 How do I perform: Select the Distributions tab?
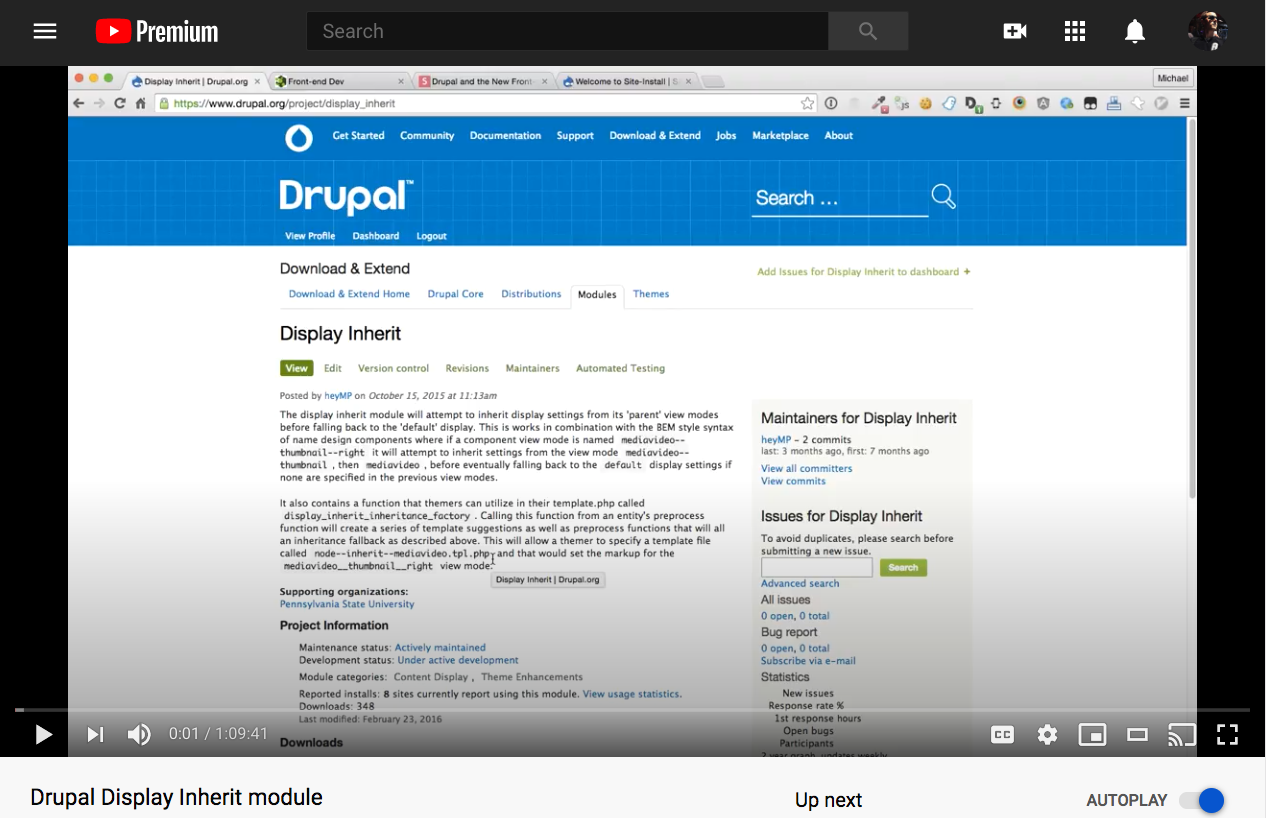click(x=531, y=294)
